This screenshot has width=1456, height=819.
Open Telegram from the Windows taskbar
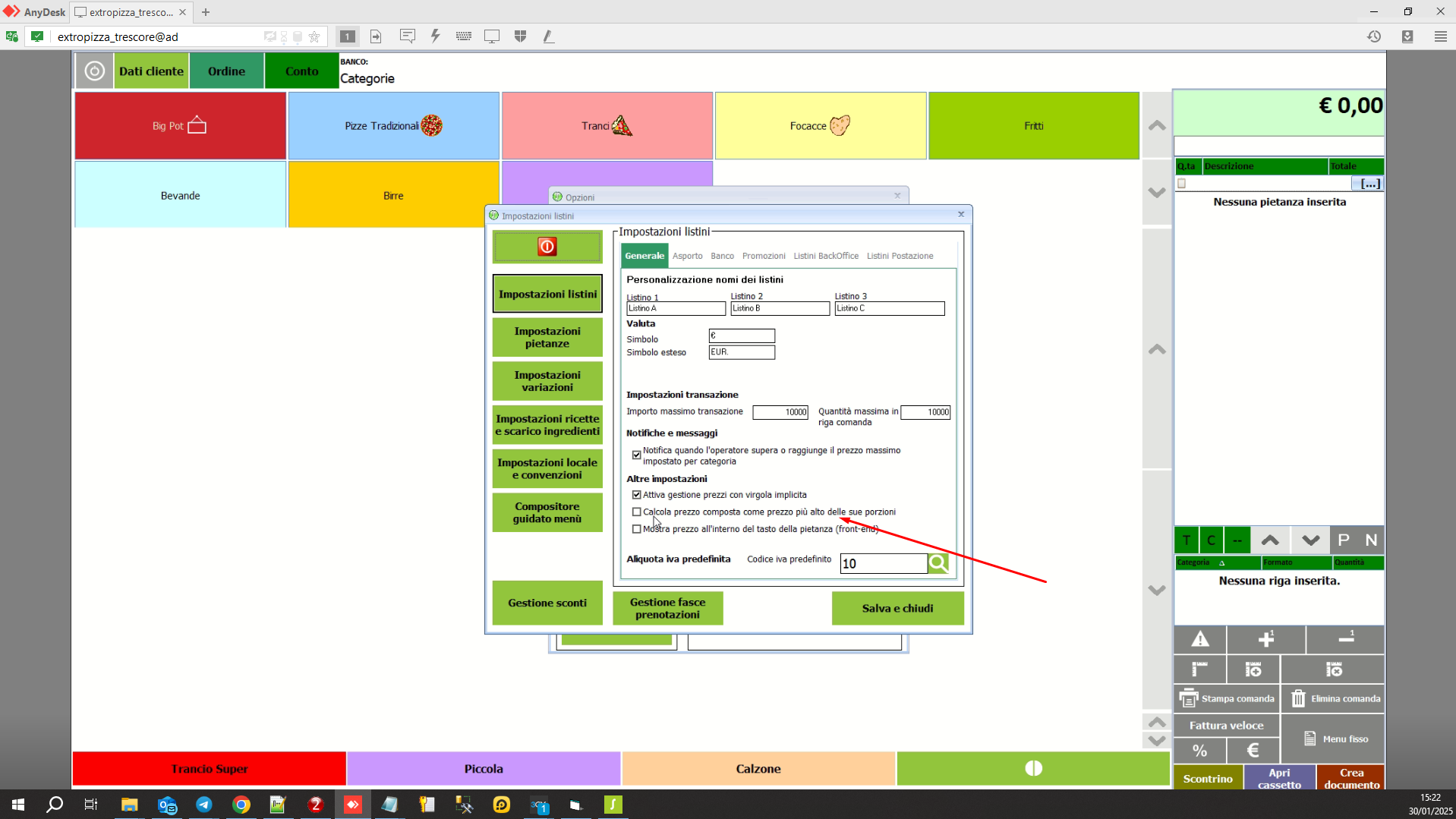[204, 805]
